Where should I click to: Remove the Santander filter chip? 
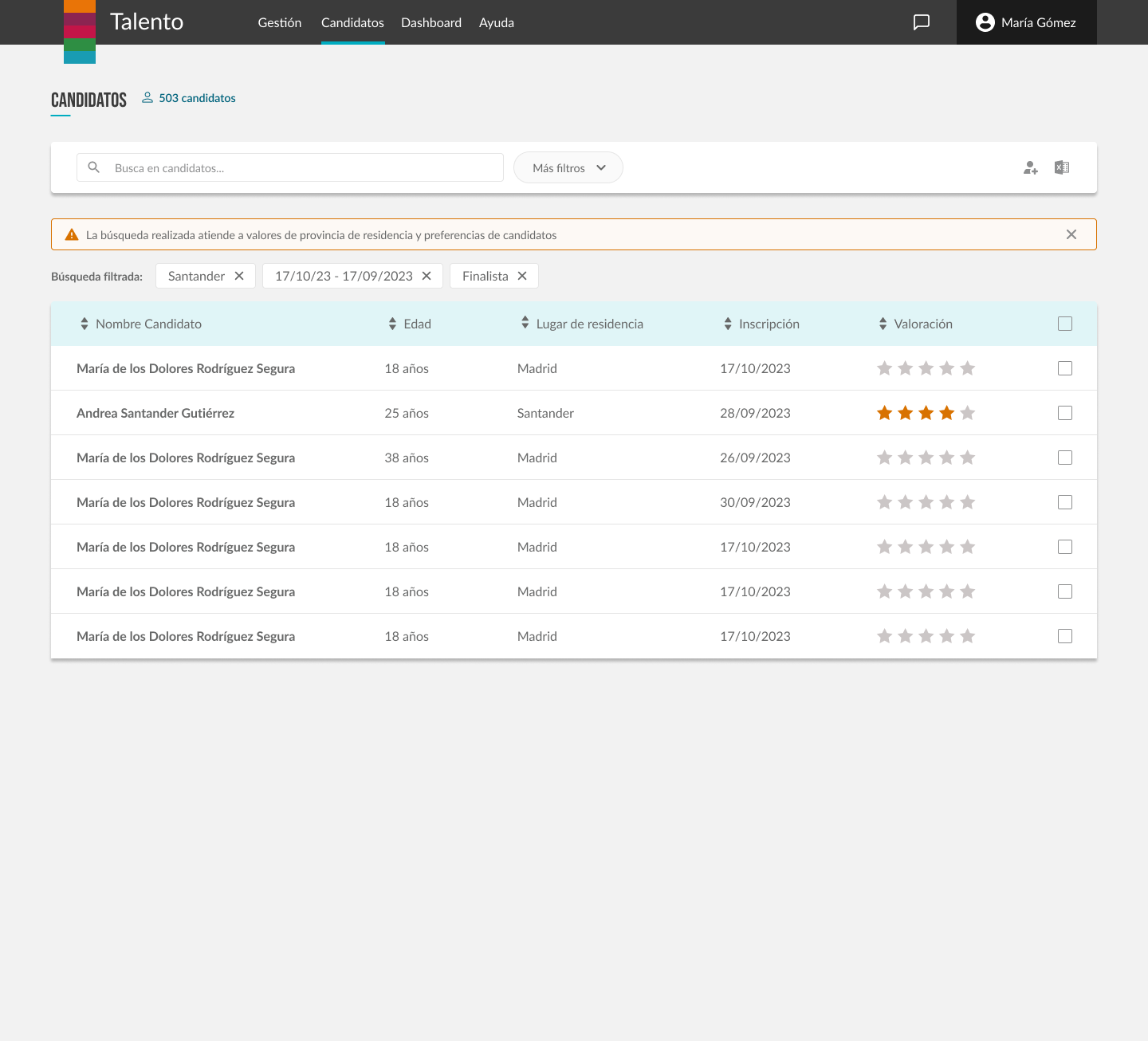239,276
